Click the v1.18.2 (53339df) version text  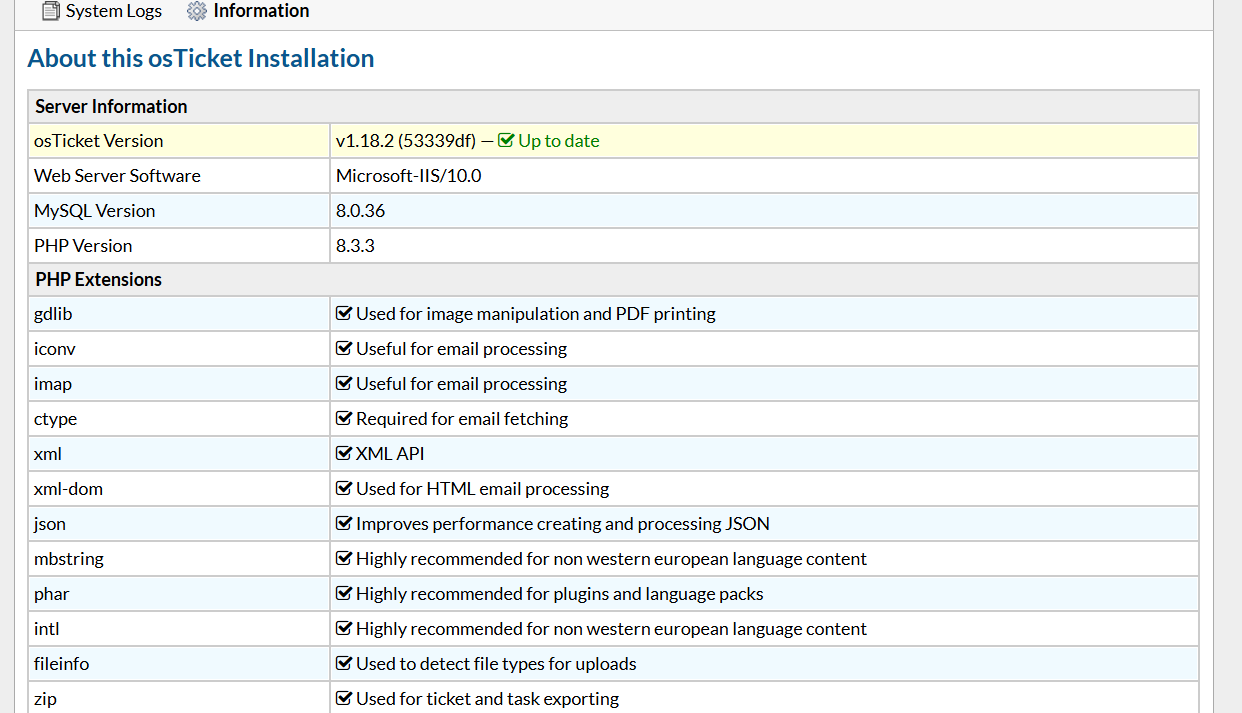[x=405, y=141]
